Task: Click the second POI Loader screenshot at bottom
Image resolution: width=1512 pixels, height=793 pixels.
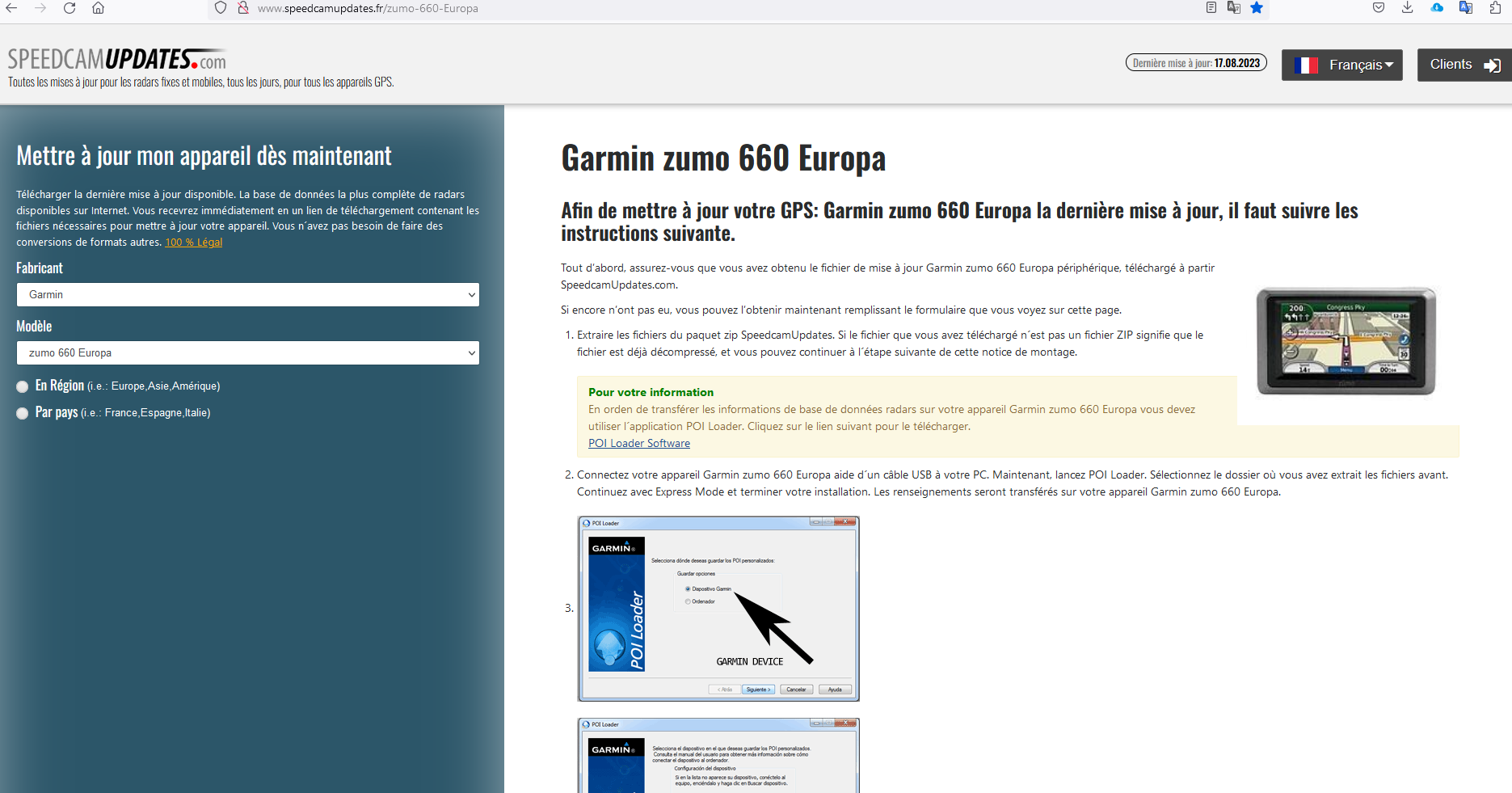Action: [x=718, y=755]
